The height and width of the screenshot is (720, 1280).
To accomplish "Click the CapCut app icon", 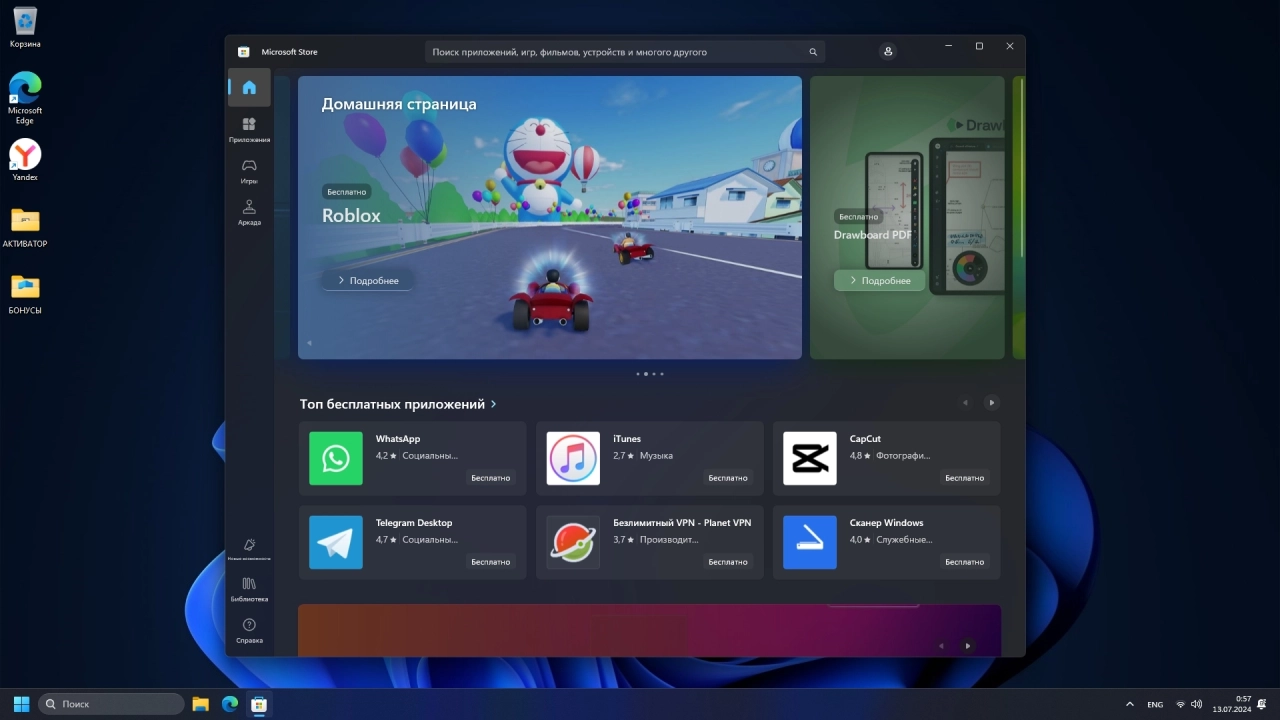I will point(810,458).
